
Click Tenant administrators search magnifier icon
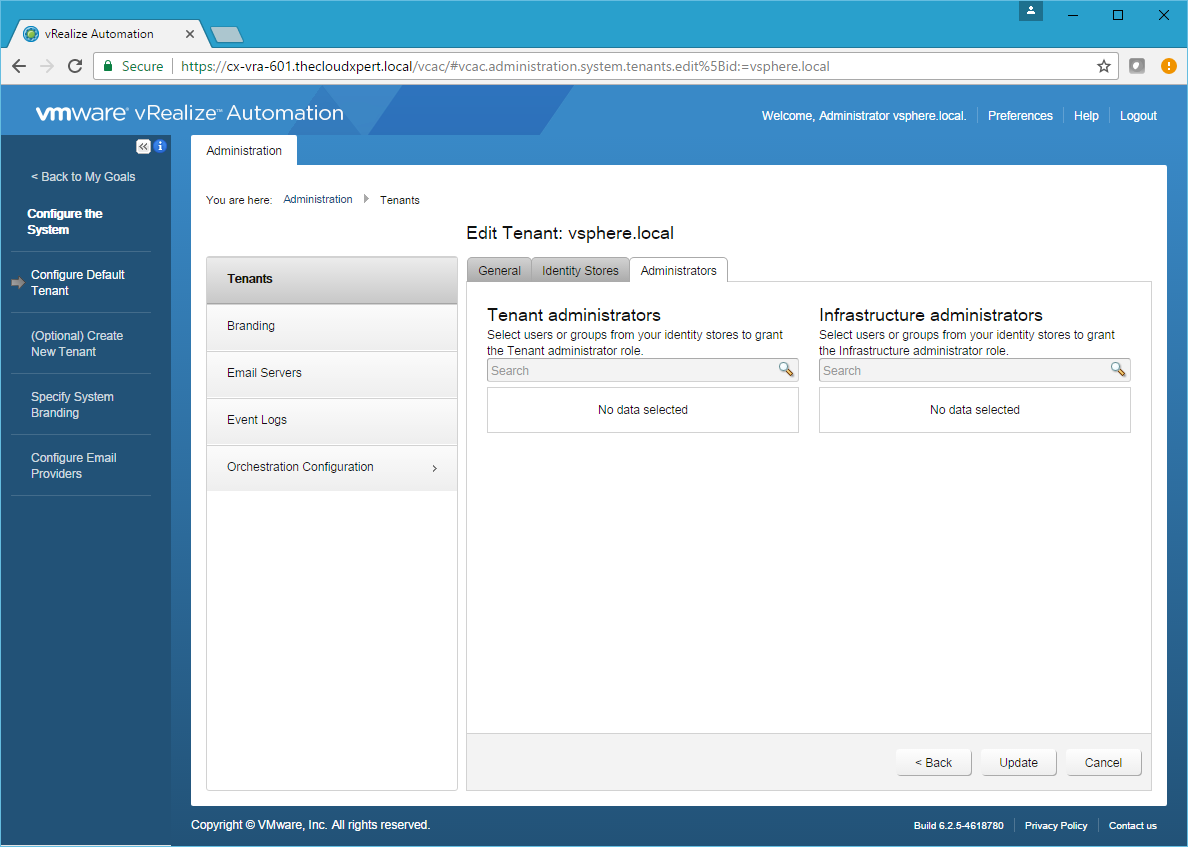[x=786, y=370]
